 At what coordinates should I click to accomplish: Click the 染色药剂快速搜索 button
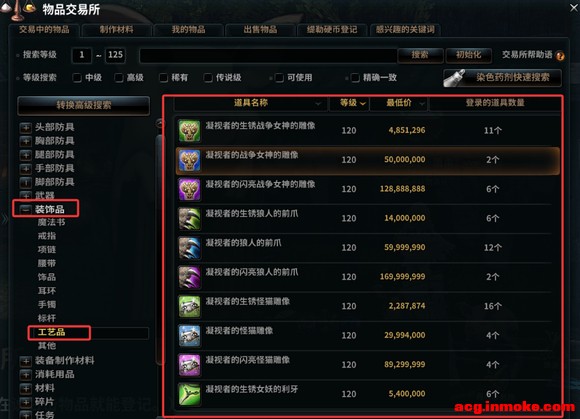pyautogui.click(x=502, y=78)
